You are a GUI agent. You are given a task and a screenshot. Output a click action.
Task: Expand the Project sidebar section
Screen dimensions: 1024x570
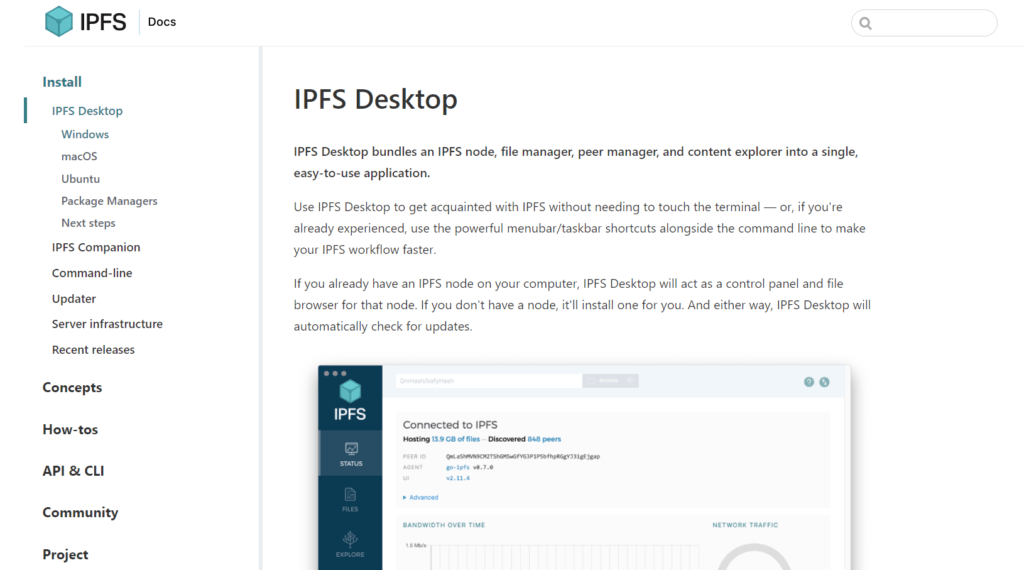coord(65,554)
